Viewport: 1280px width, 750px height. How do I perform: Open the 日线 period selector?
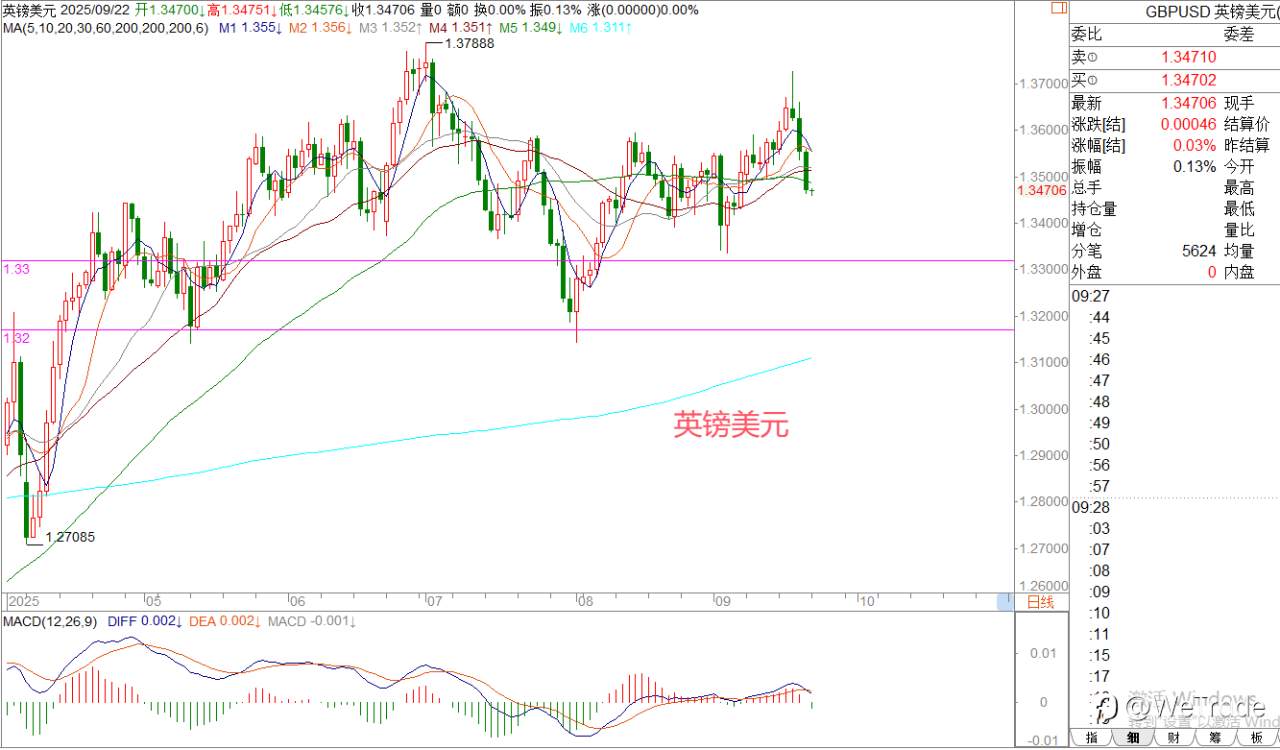click(x=1041, y=601)
